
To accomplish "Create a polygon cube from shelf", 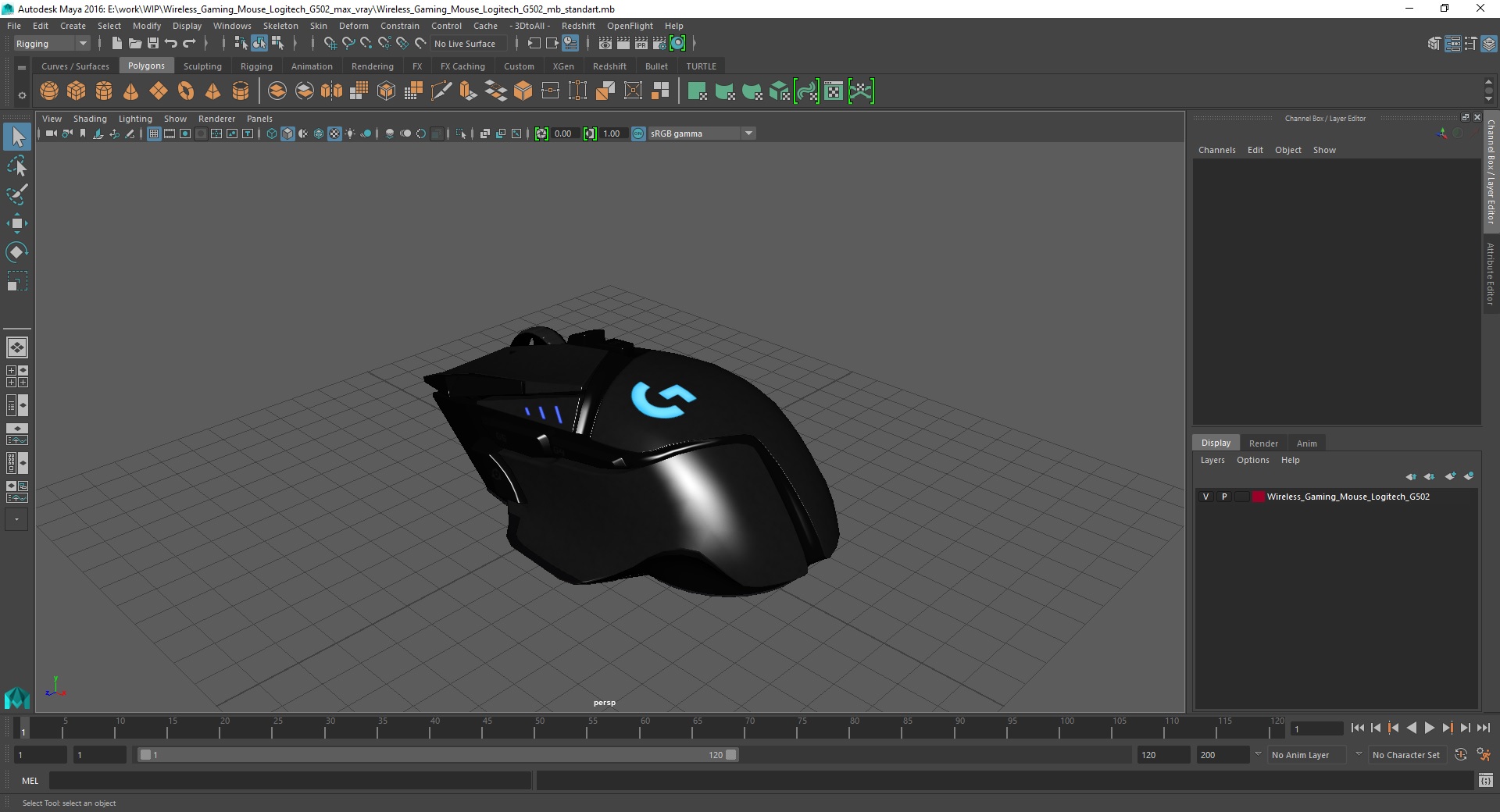I will pos(77,91).
